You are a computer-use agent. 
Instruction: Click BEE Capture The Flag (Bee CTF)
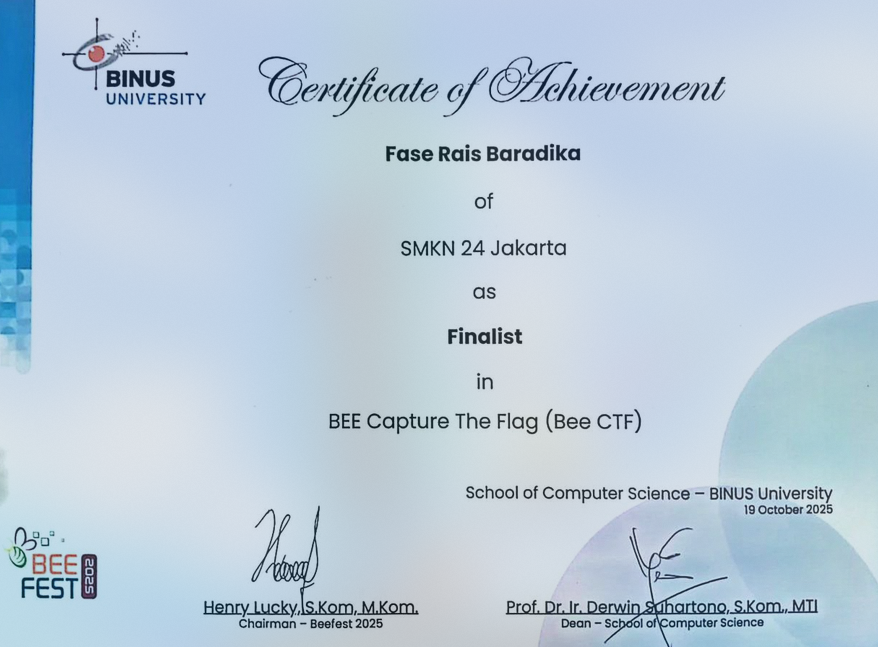point(485,421)
